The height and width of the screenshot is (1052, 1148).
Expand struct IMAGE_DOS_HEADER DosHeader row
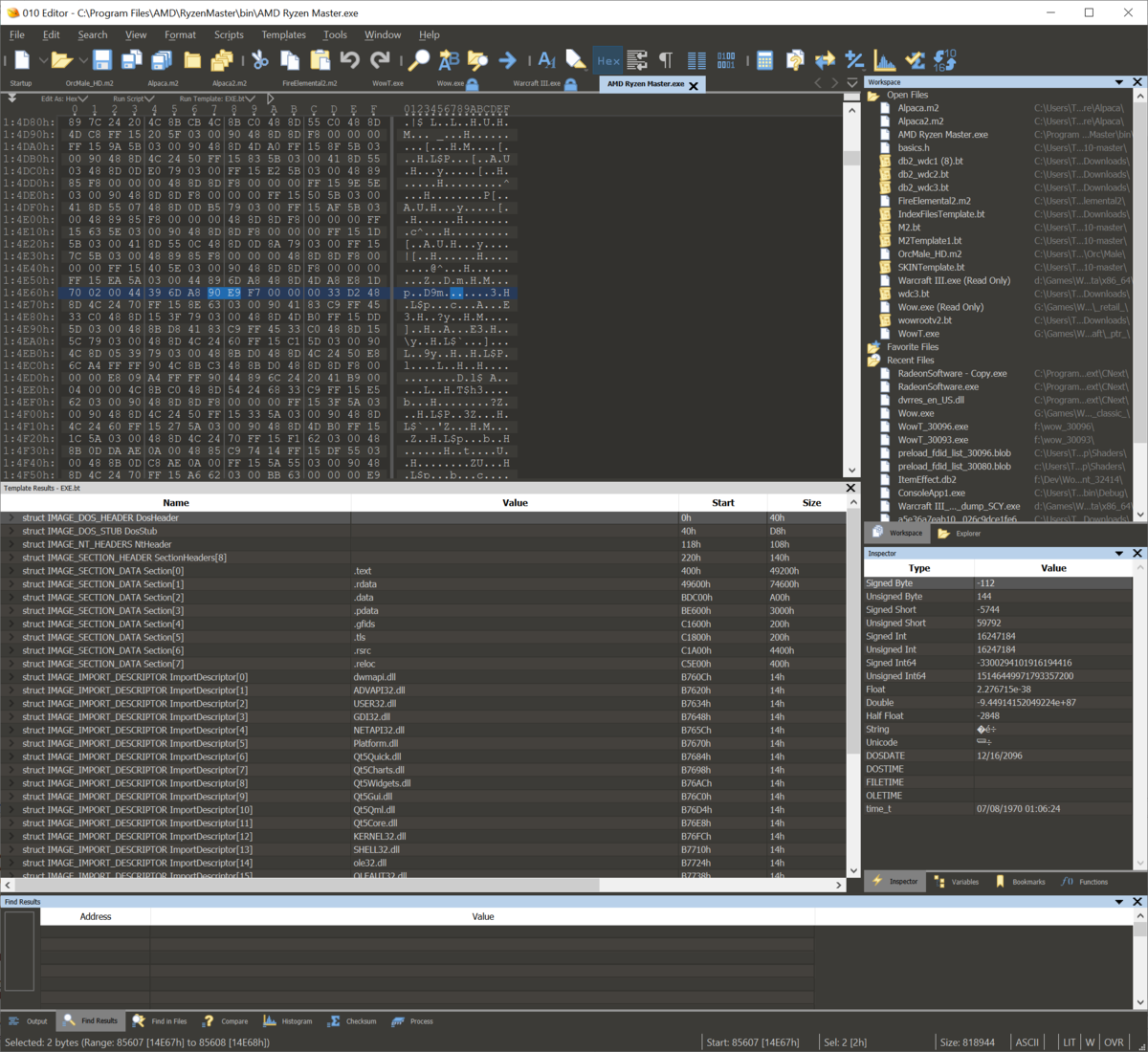click(x=12, y=517)
